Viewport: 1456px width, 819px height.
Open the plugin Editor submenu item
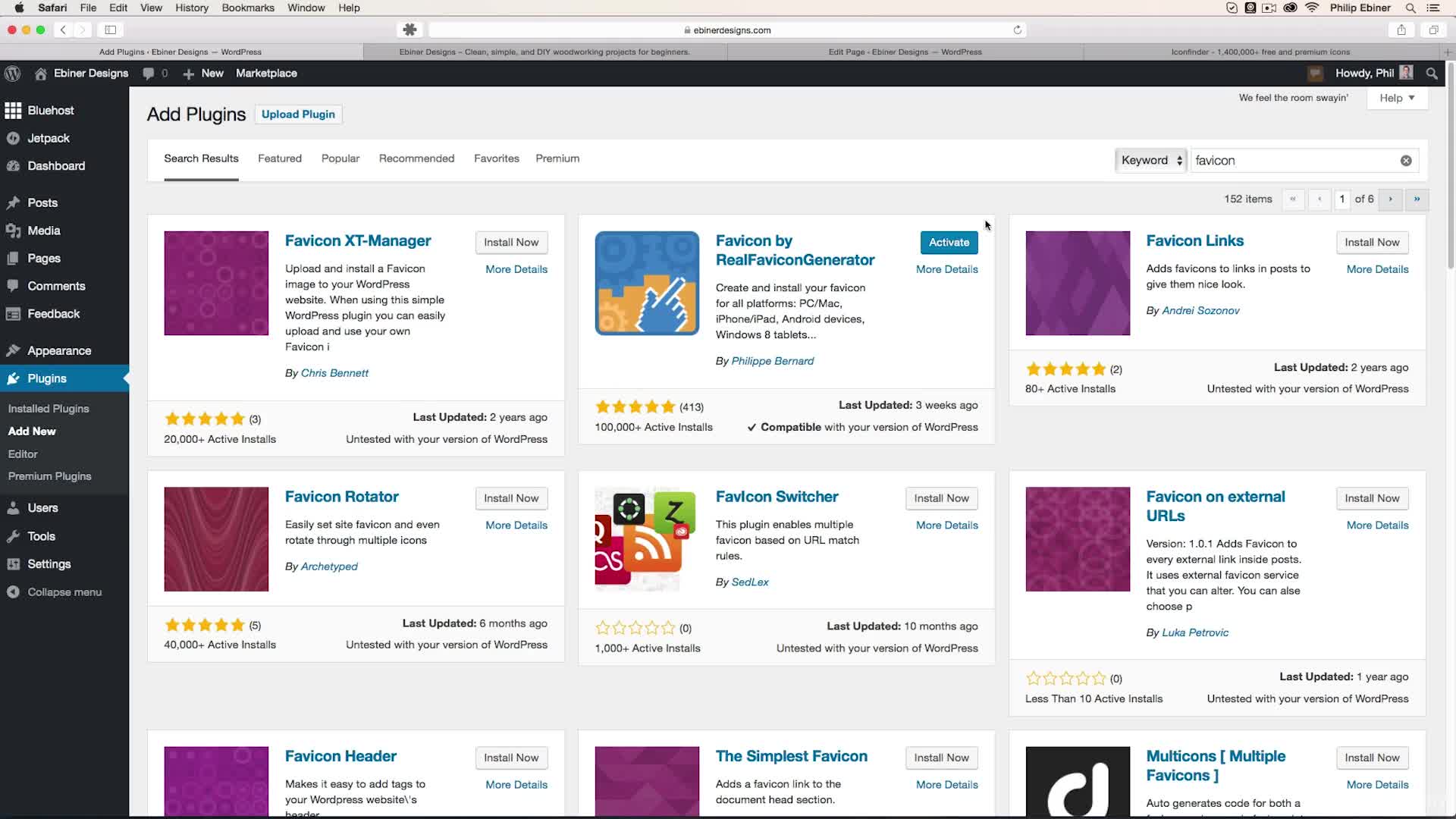click(23, 454)
